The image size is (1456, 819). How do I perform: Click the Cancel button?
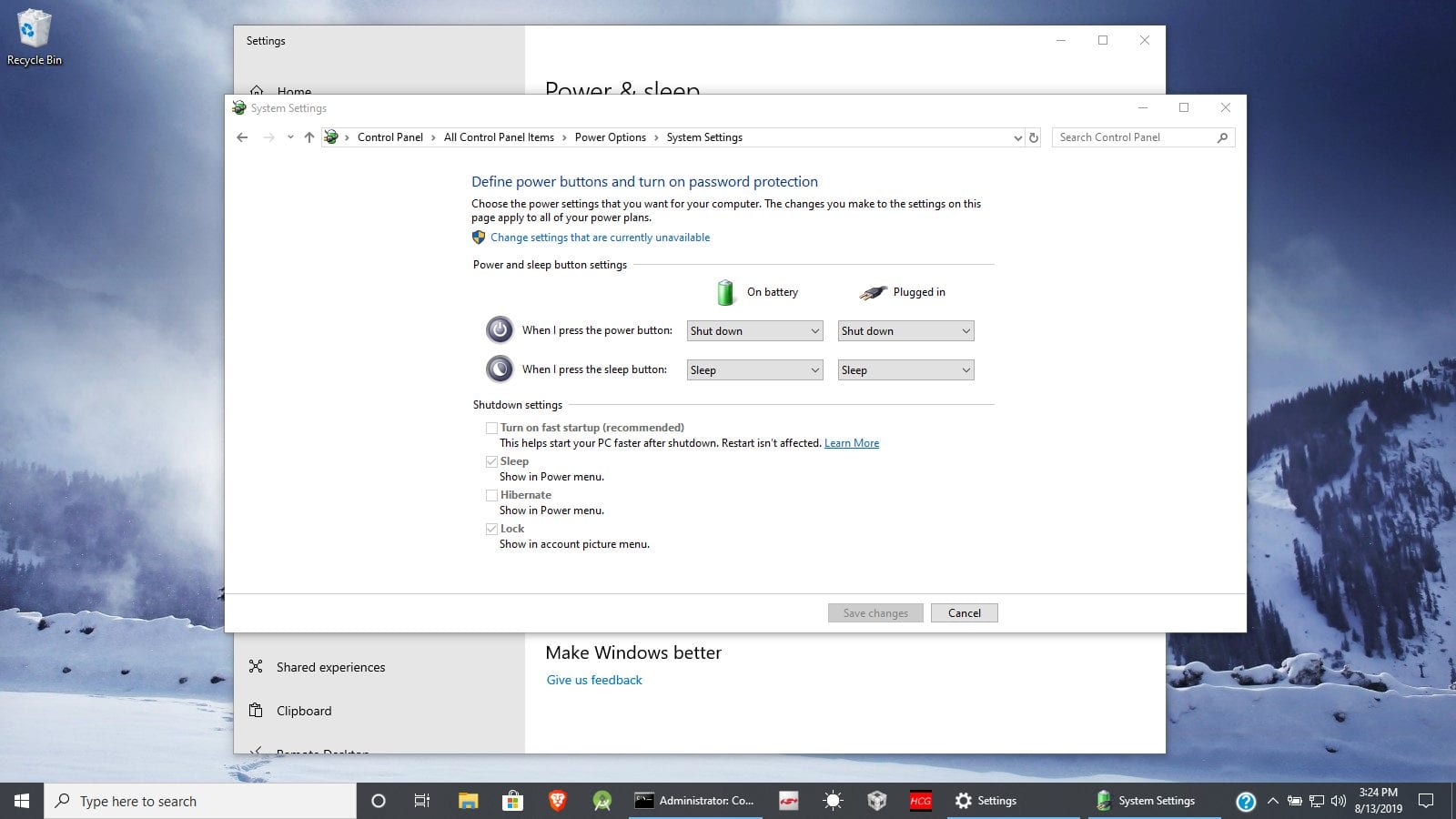coord(964,613)
